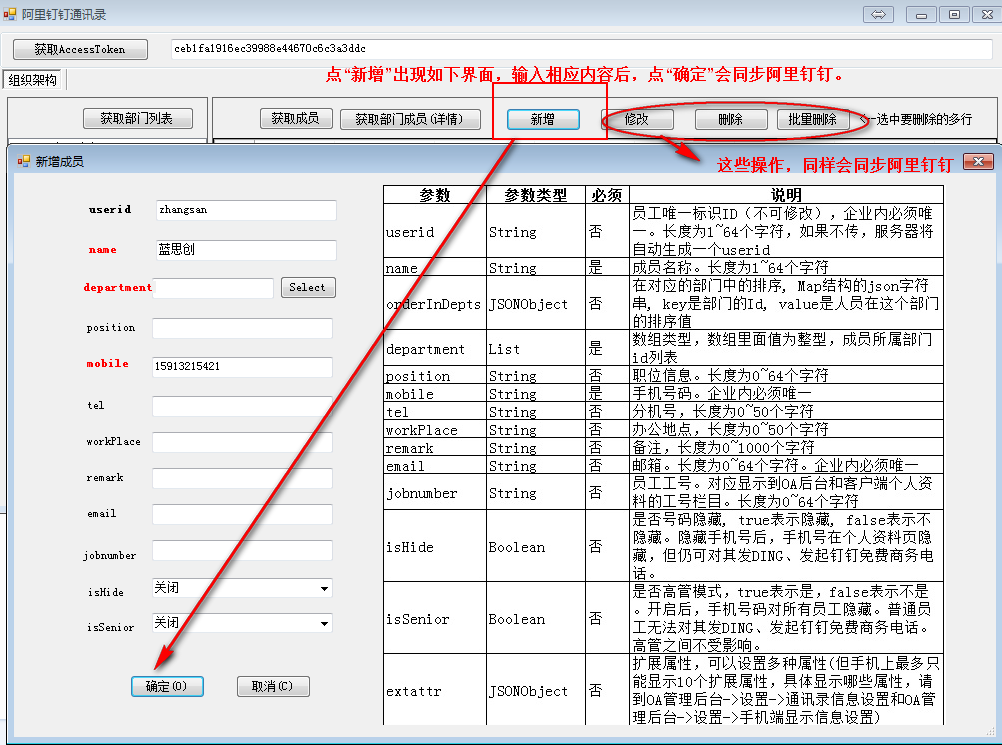The width and height of the screenshot is (1002, 745).
Task: Click the 新增 button
Action: pos(543,119)
